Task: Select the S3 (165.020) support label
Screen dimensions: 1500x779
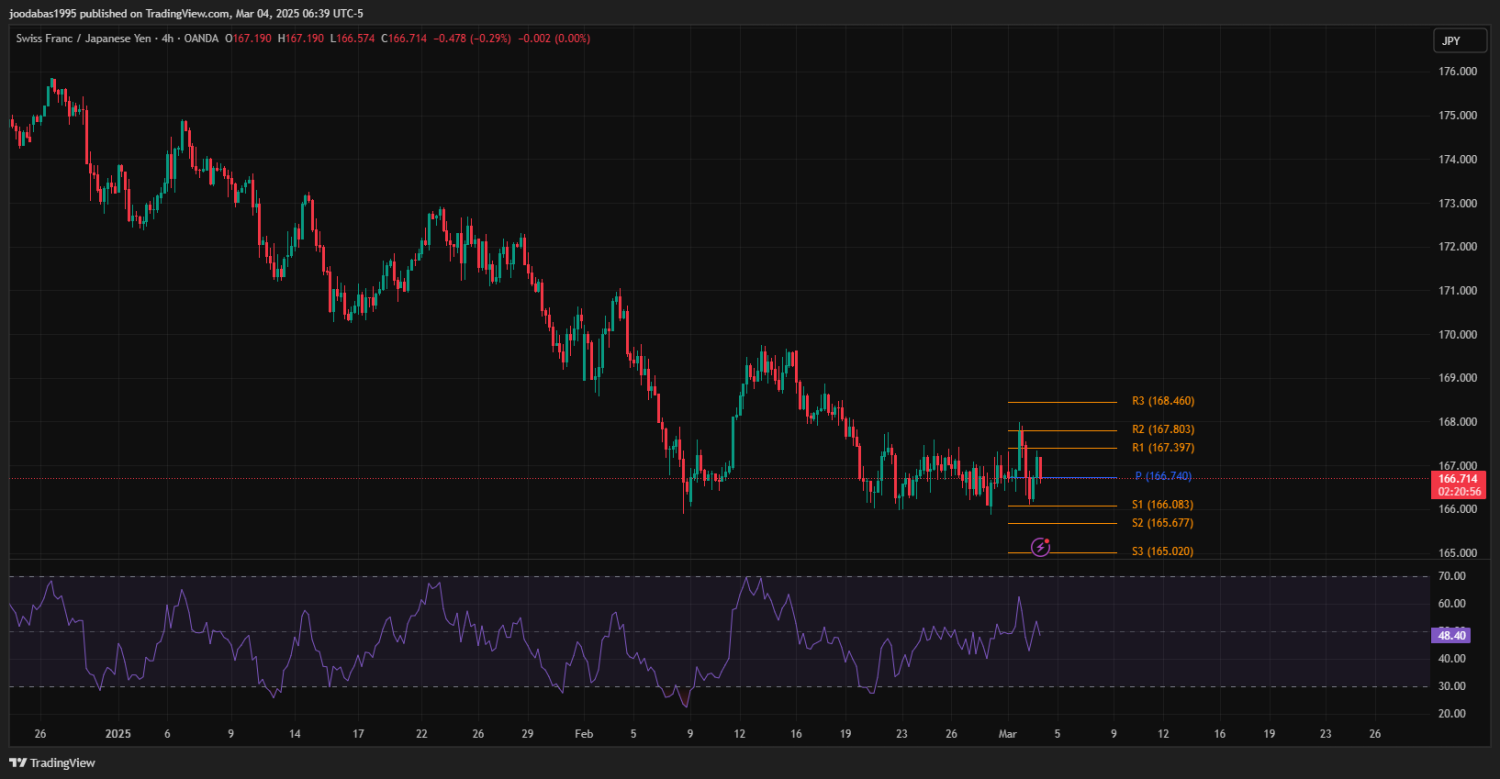Action: pyautogui.click(x=1163, y=552)
